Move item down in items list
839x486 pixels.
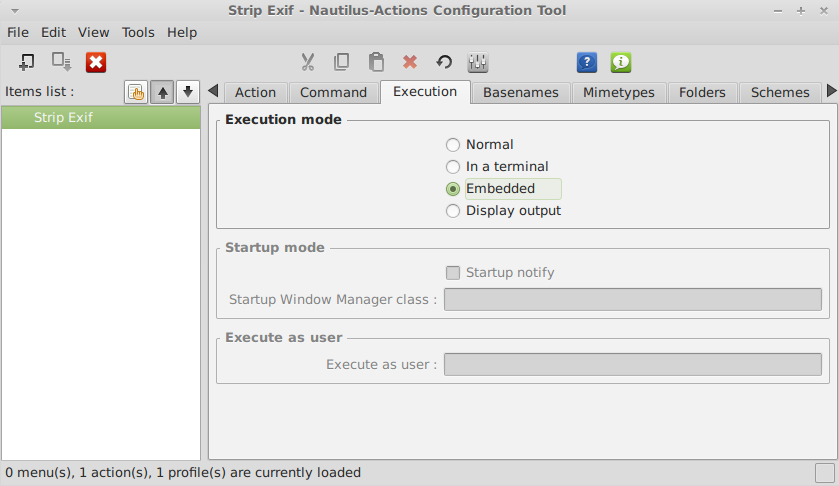pos(188,92)
